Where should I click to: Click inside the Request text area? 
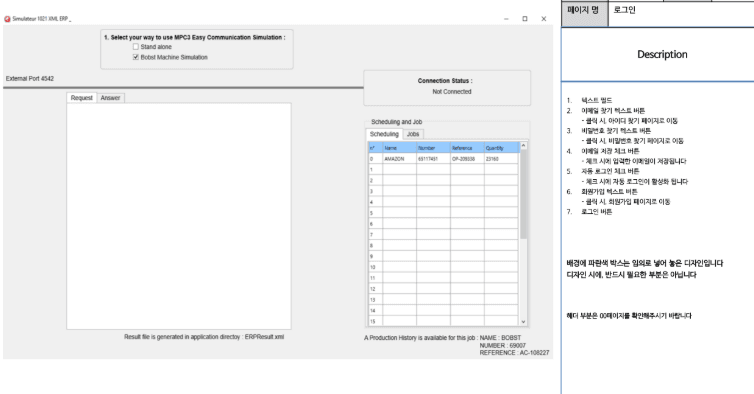(179, 216)
